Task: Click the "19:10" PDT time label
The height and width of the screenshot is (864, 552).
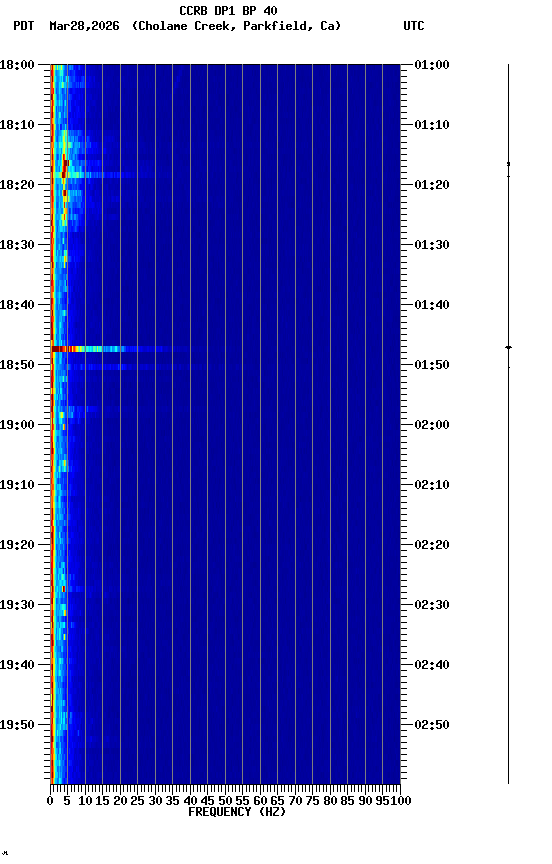Action: click(17, 485)
